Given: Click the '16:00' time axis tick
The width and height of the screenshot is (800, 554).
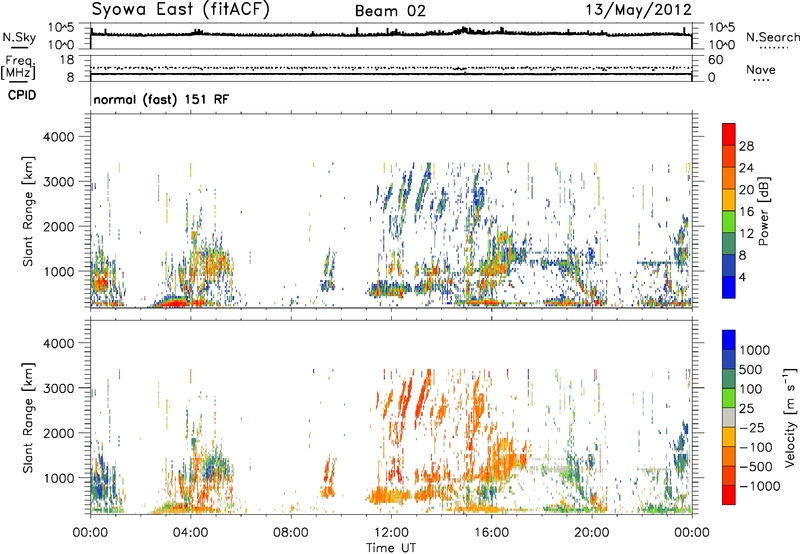Looking at the screenshot, I should (x=491, y=533).
